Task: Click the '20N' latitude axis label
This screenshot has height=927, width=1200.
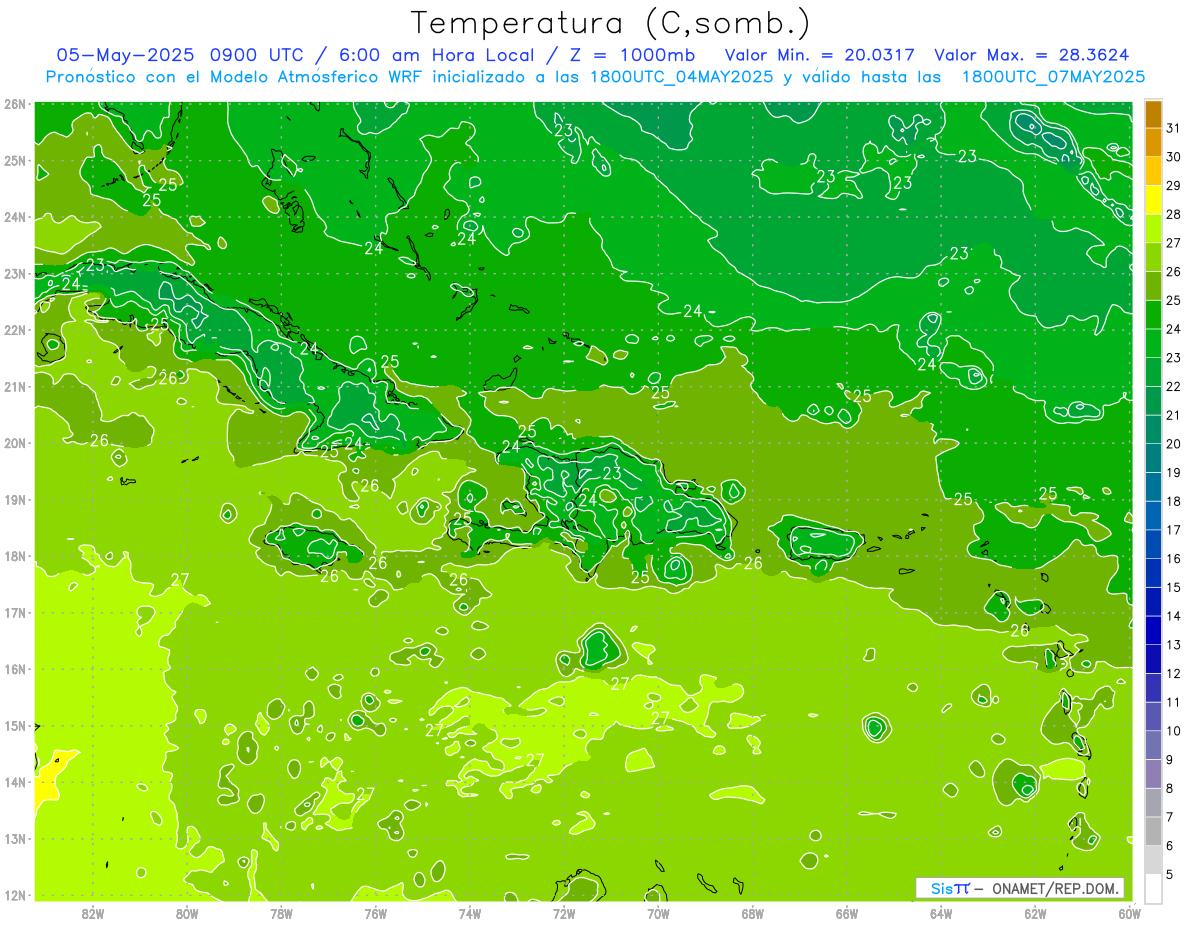Action: pos(15,443)
